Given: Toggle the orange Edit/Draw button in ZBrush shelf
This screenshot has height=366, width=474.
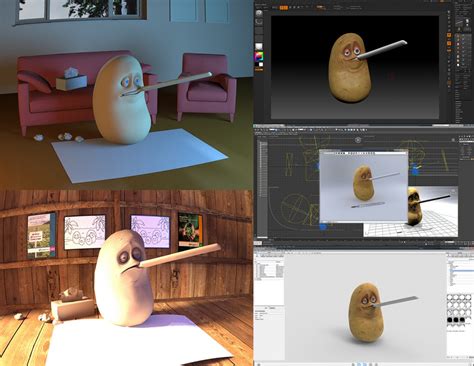Looking at the screenshot, I should click(x=283, y=7).
